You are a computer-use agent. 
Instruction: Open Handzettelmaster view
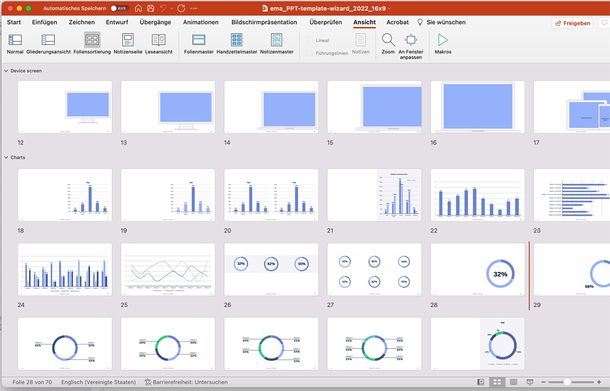(x=237, y=40)
